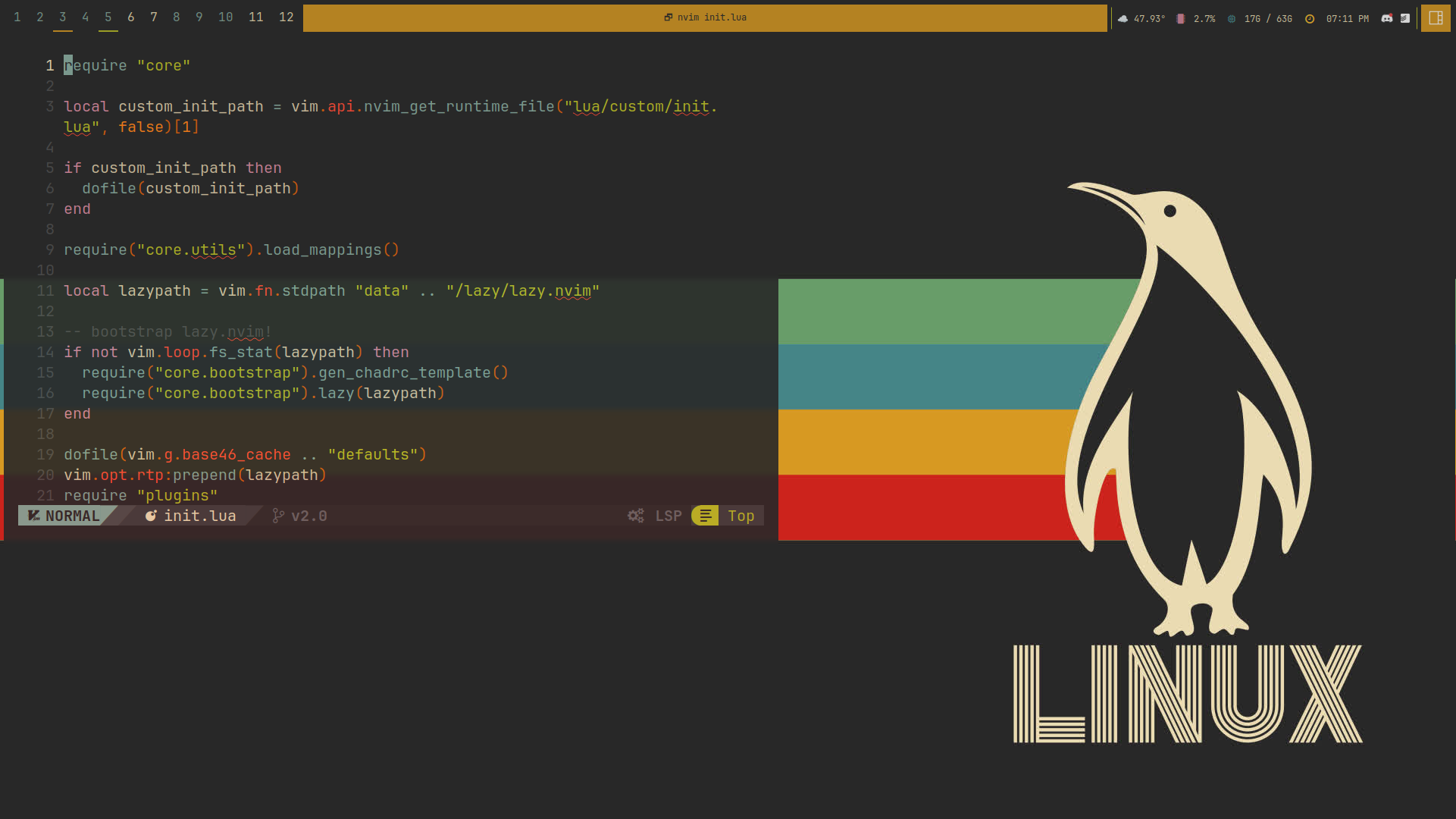Click the white tray icon beside Discord
The width and height of the screenshot is (1456, 819).
(x=1404, y=18)
